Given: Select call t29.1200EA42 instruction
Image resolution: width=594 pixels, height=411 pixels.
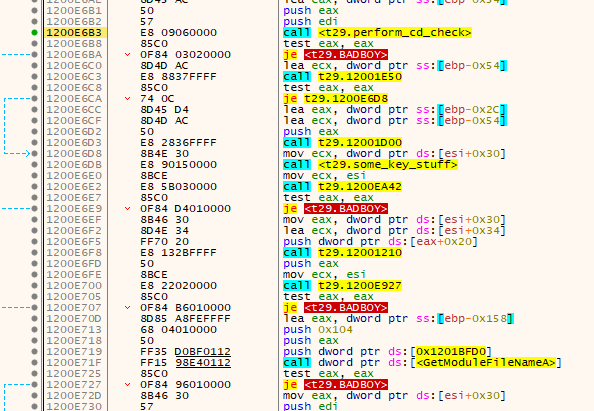Looking at the screenshot, I should point(342,186).
